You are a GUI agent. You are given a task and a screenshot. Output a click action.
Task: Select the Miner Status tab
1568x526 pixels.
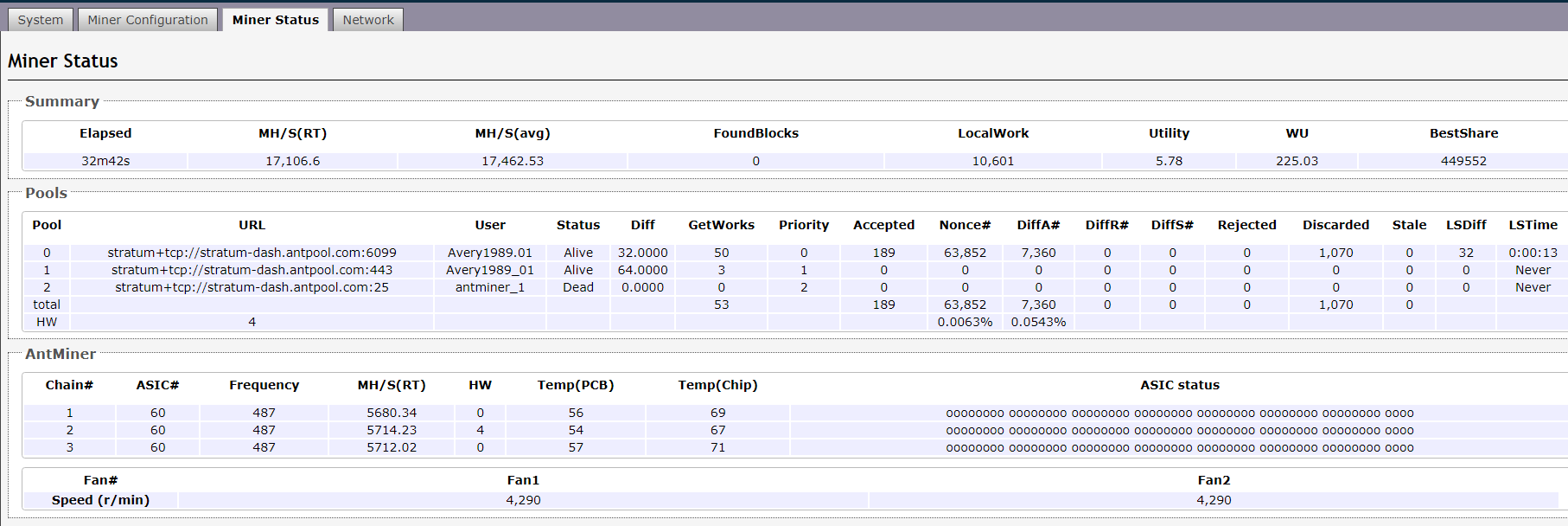(x=275, y=20)
